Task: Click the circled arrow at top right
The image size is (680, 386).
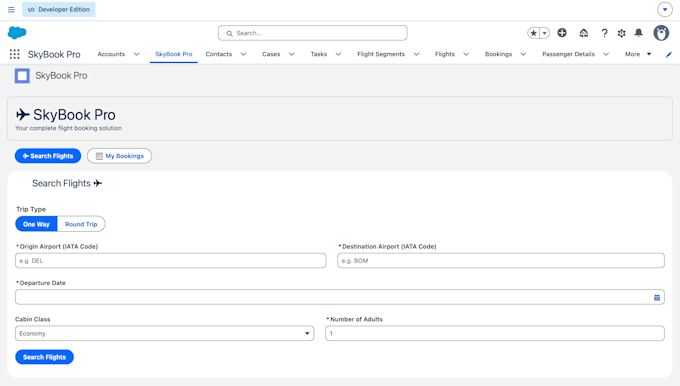Action: [665, 10]
